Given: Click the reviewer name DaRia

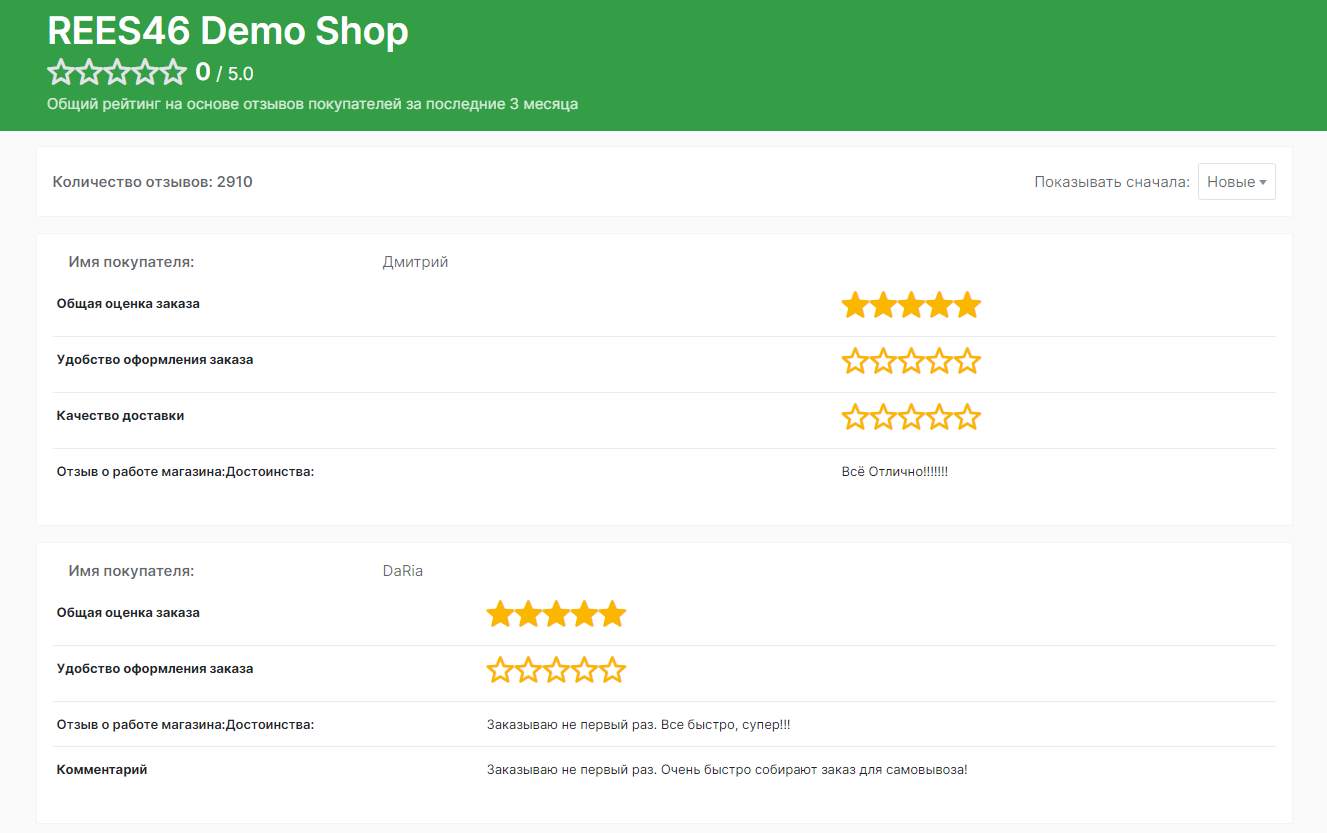Looking at the screenshot, I should tap(403, 571).
